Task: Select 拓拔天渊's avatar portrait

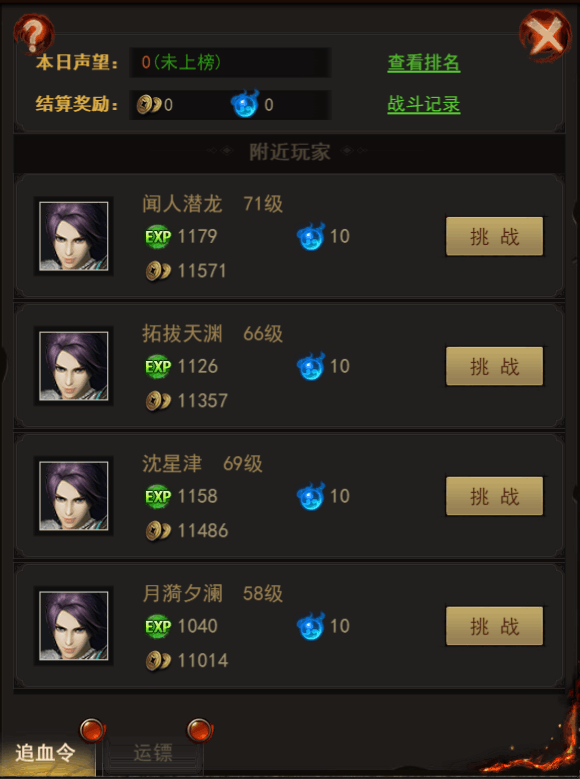Action: (74, 366)
